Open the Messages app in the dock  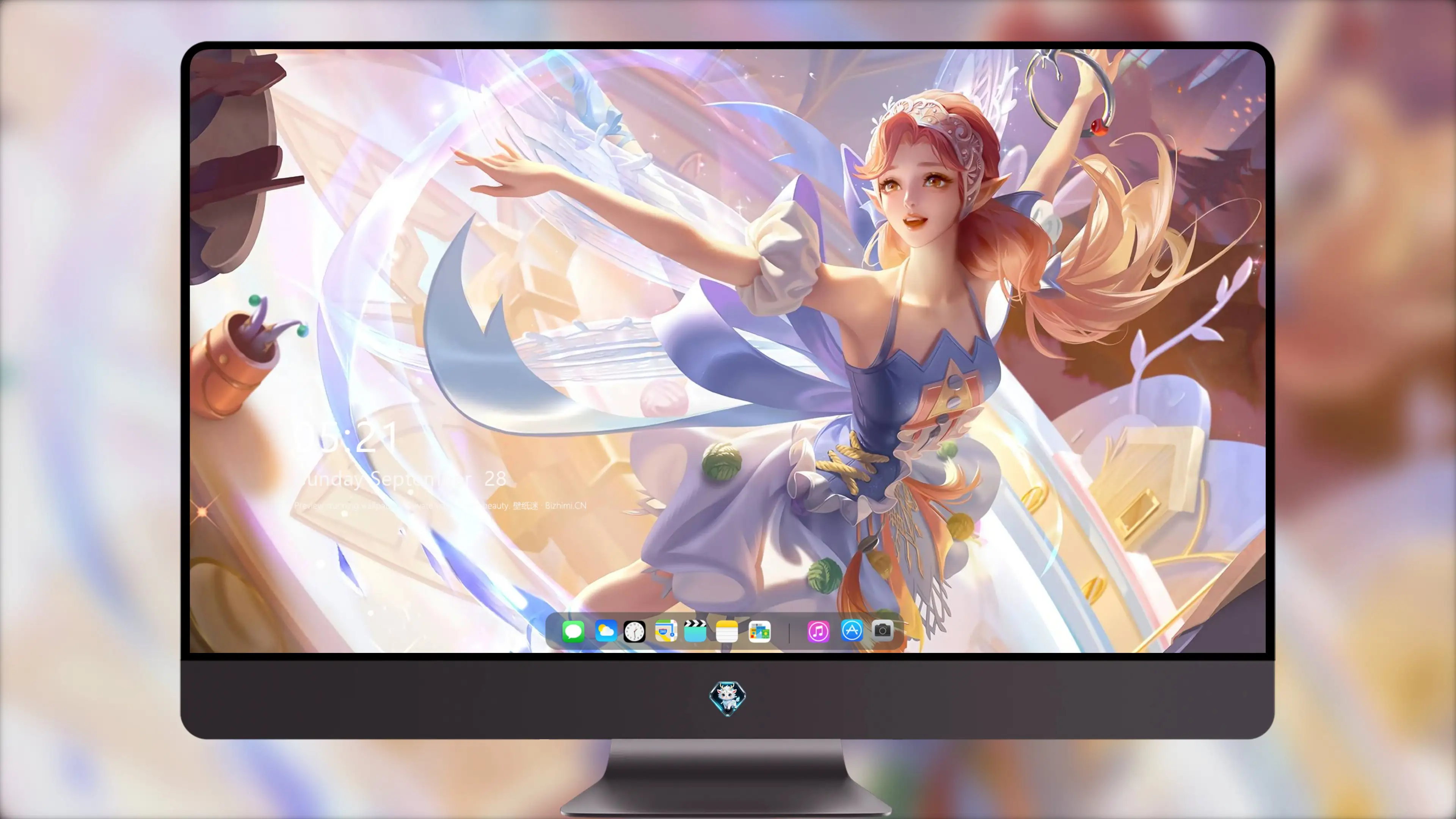tap(573, 631)
